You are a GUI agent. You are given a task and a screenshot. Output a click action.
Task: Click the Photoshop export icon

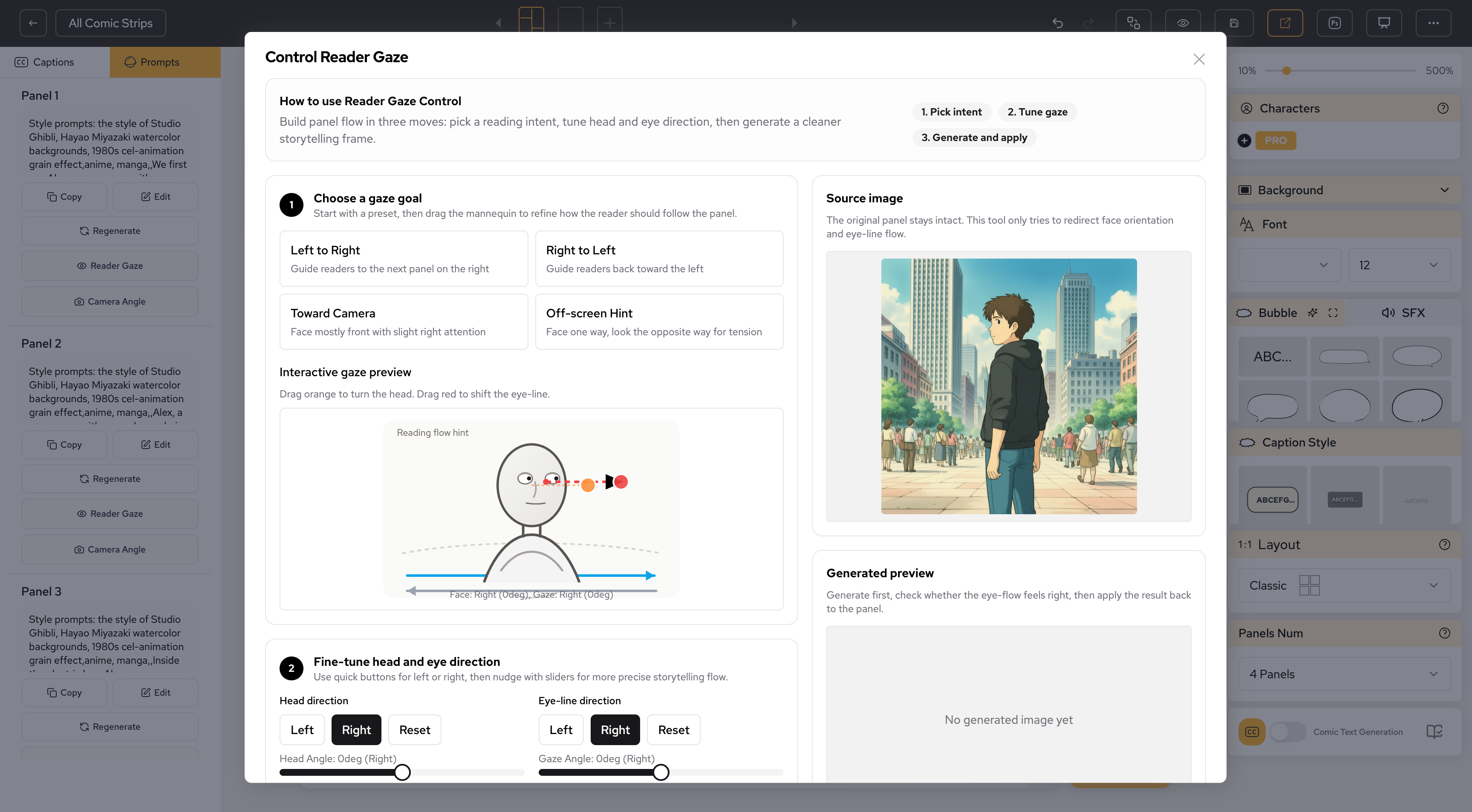pyautogui.click(x=1334, y=23)
